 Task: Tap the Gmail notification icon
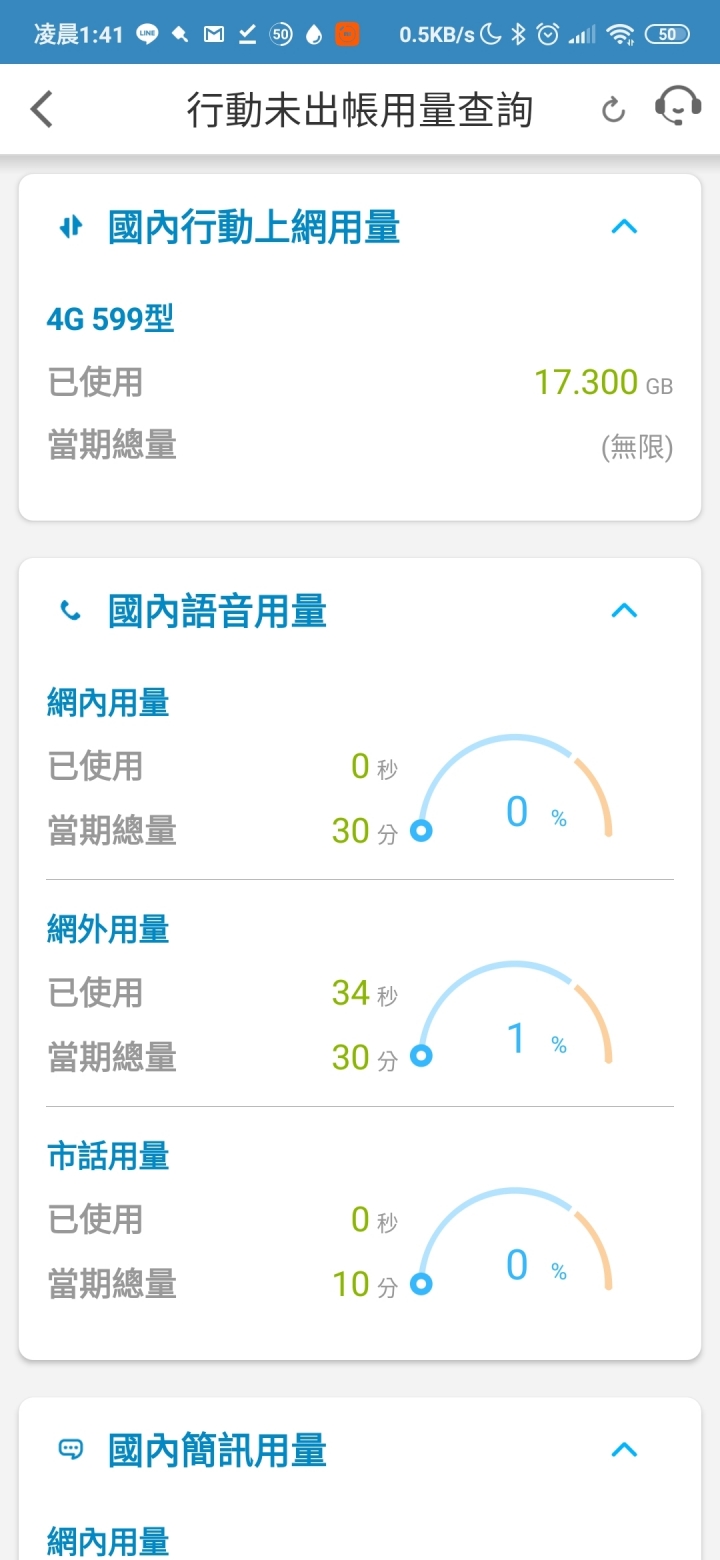tap(214, 35)
